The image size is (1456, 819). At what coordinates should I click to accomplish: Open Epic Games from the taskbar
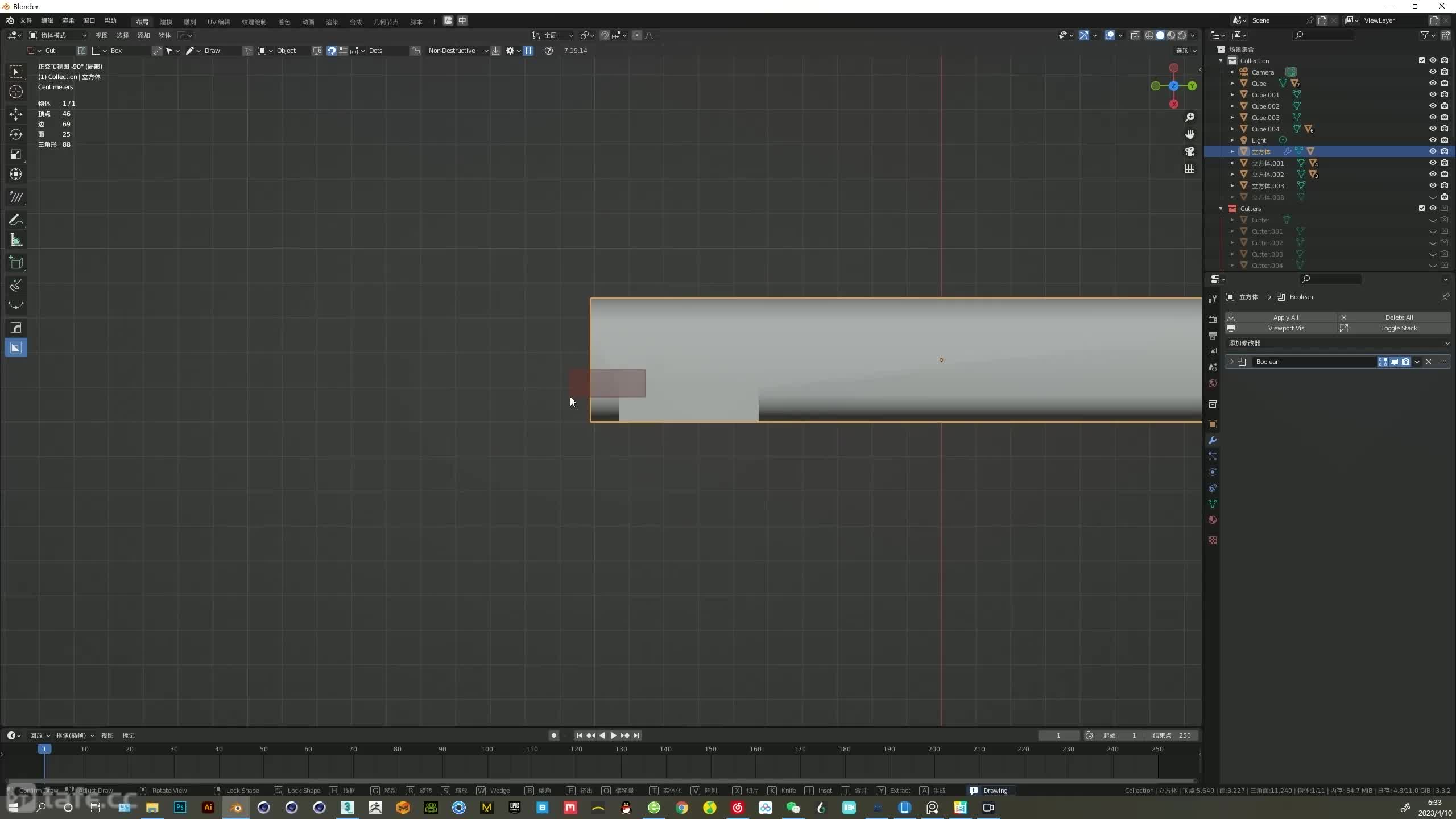tap(515, 808)
